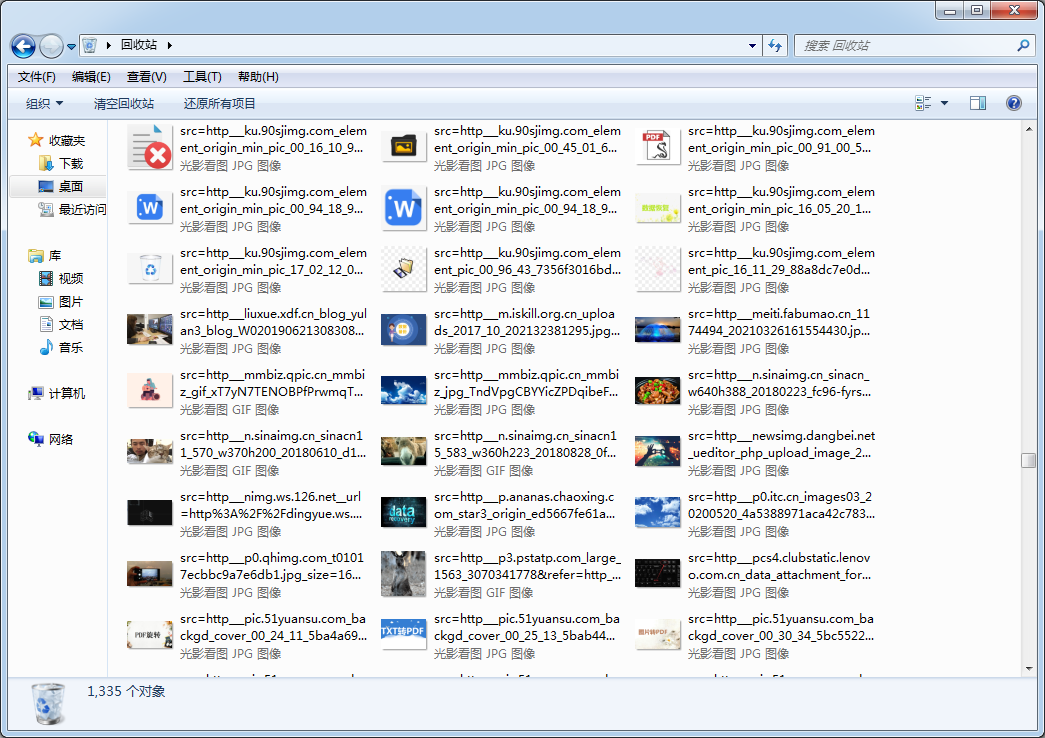
Task: Click Restore all items (还原所有项目) button
Action: tap(220, 103)
